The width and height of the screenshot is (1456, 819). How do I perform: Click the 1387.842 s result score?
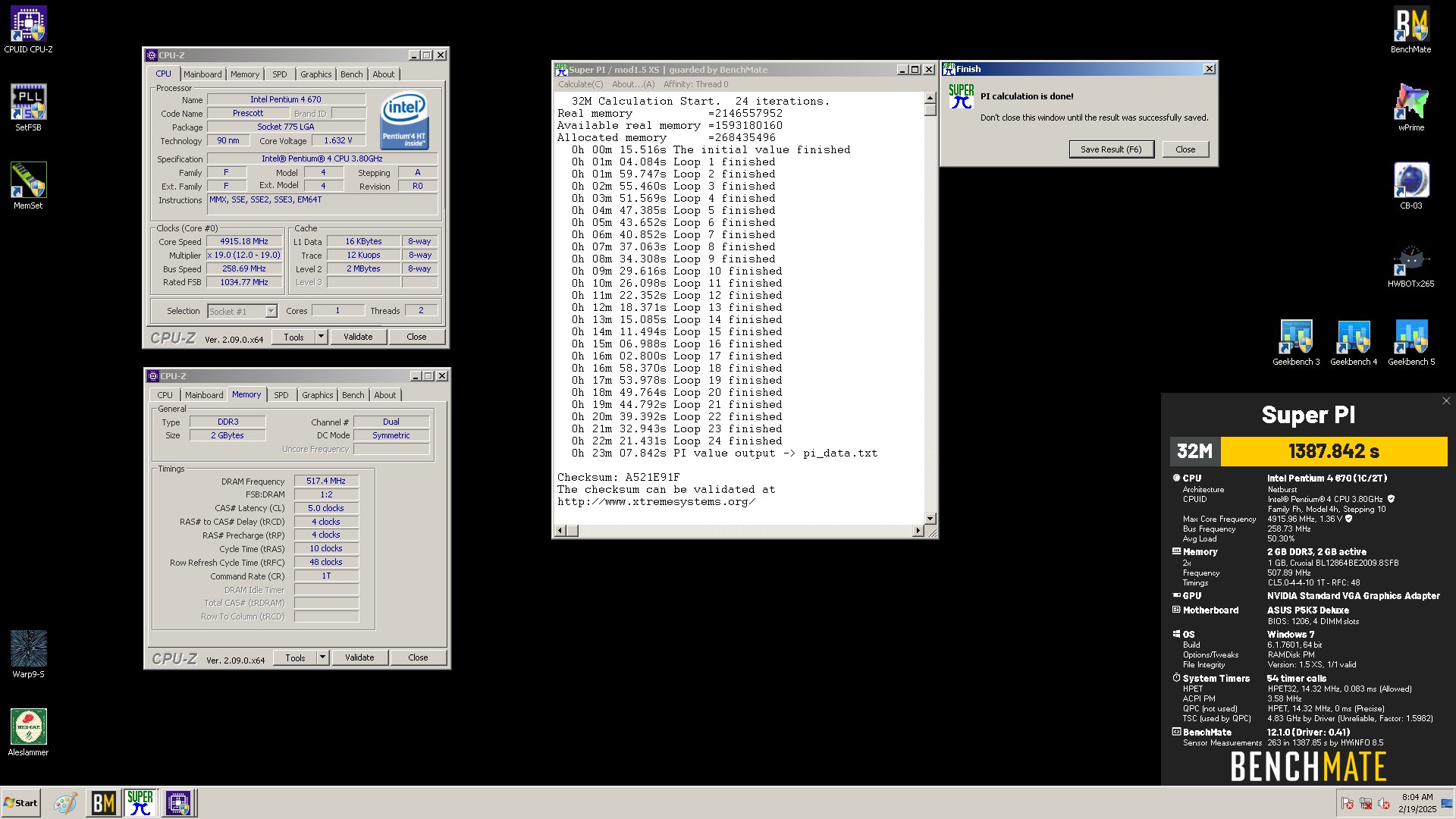(x=1334, y=451)
